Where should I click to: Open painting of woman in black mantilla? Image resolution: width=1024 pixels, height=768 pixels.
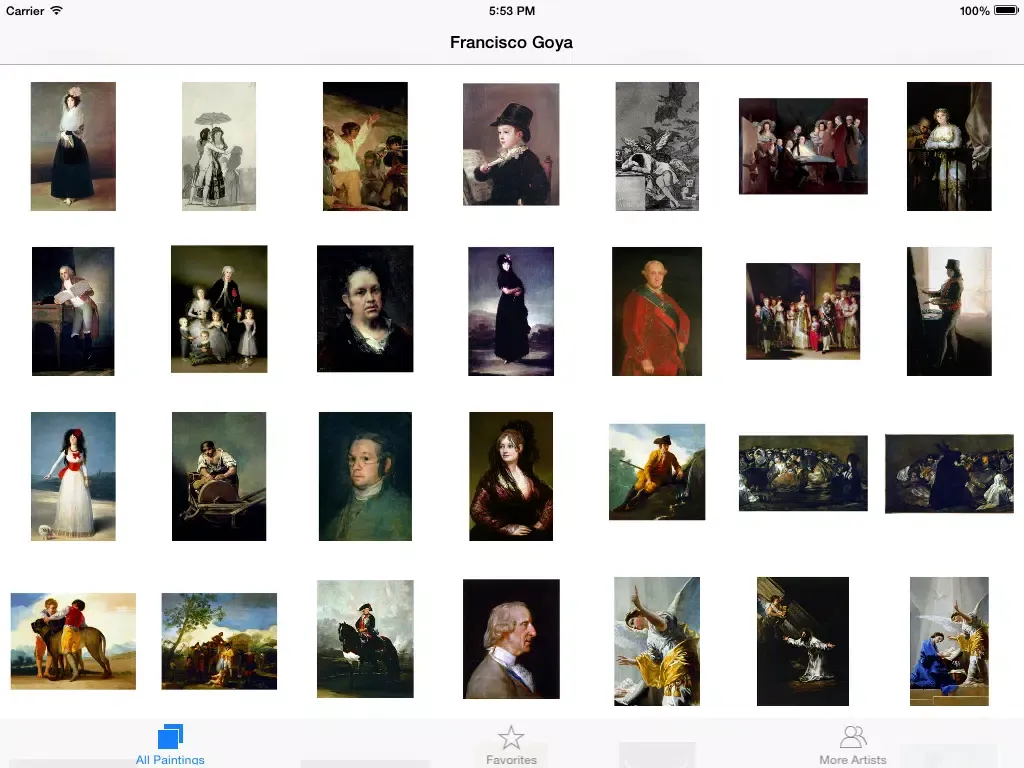click(x=511, y=312)
